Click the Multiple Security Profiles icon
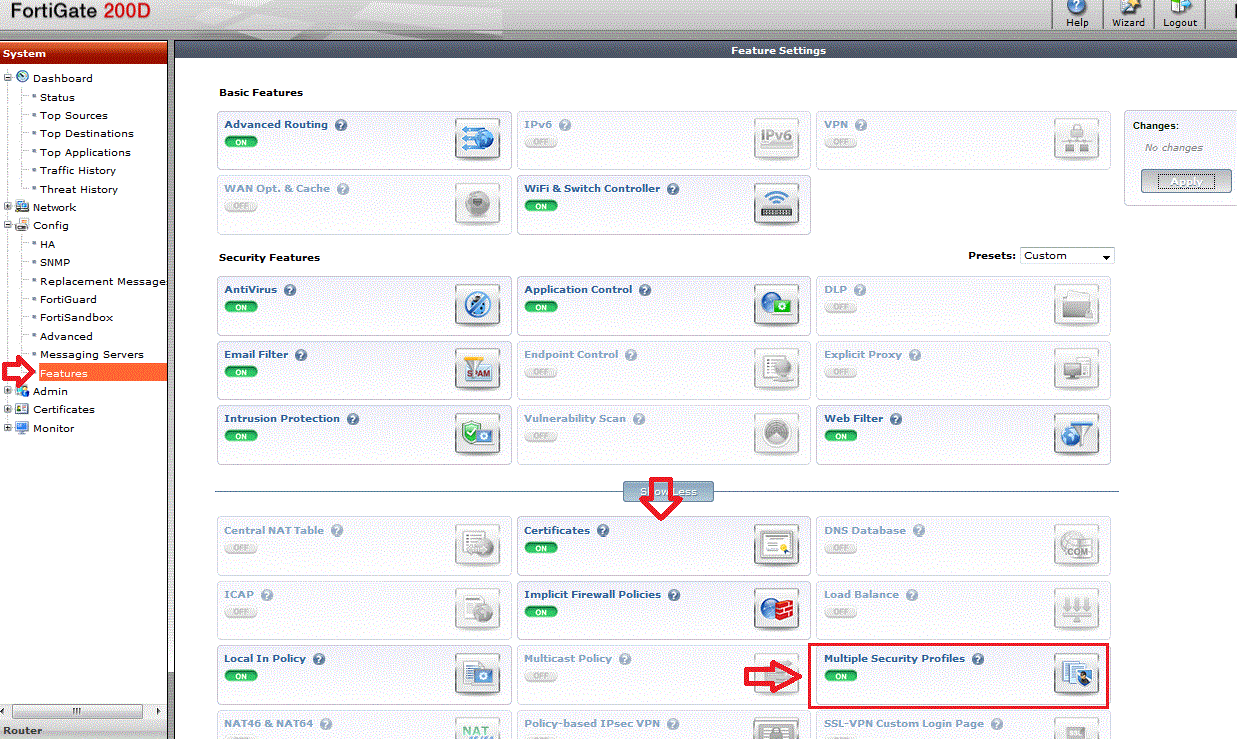This screenshot has height=739, width=1237. (x=1076, y=674)
